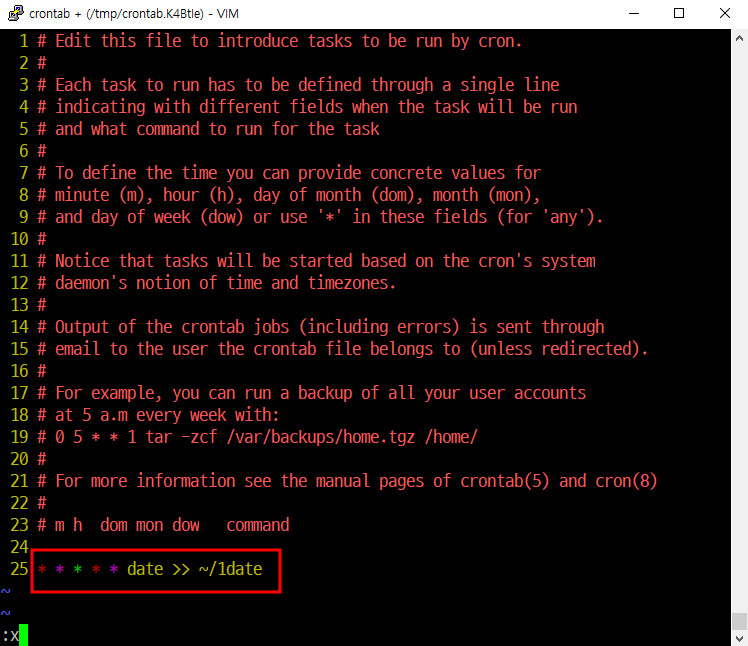Click the window title 'crontab + (/tmp/crontab.K4Btle) - VIM'
Viewport: 748px width, 646px height.
(134, 14)
